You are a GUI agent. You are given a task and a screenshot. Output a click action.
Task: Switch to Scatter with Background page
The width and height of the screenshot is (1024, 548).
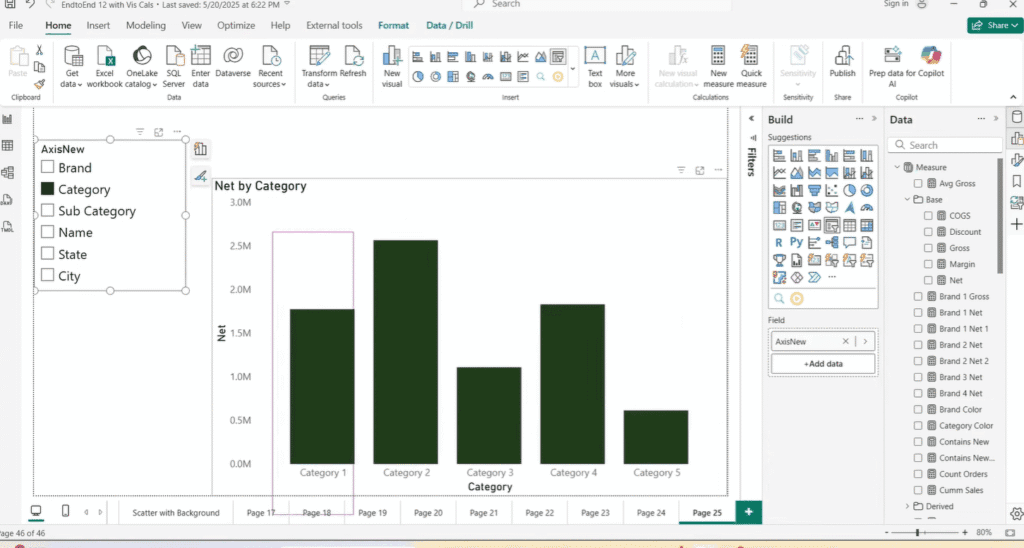(176, 513)
